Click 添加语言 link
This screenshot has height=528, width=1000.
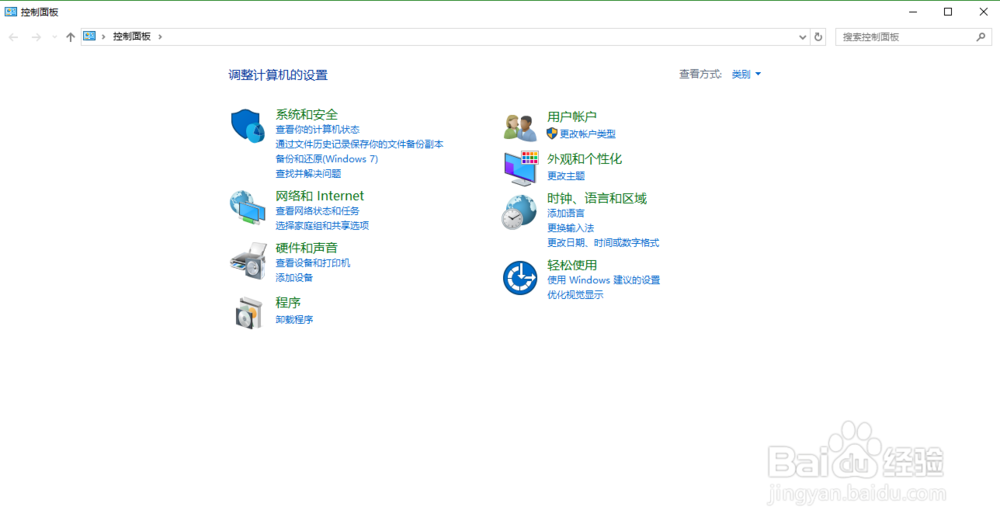(x=566, y=213)
